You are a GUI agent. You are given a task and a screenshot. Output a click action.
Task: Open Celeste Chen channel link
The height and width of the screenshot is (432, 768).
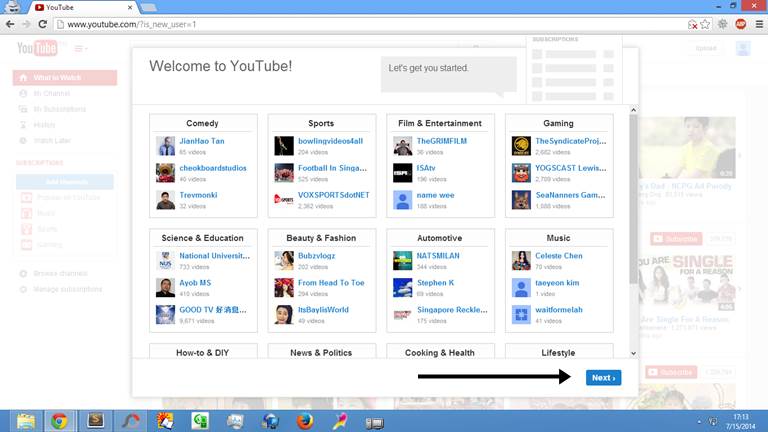coord(559,256)
